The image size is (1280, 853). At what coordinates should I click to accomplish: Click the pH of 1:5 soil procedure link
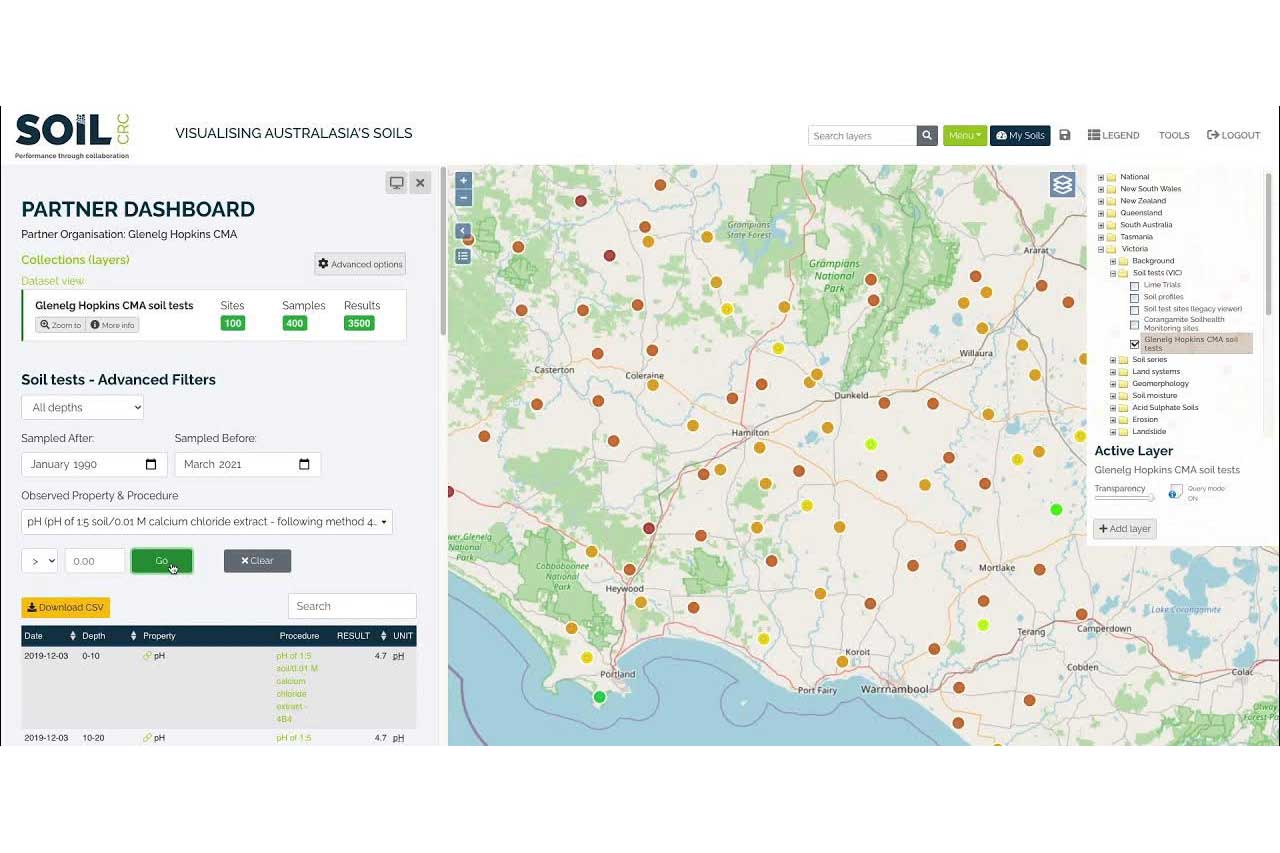pyautogui.click(x=297, y=687)
